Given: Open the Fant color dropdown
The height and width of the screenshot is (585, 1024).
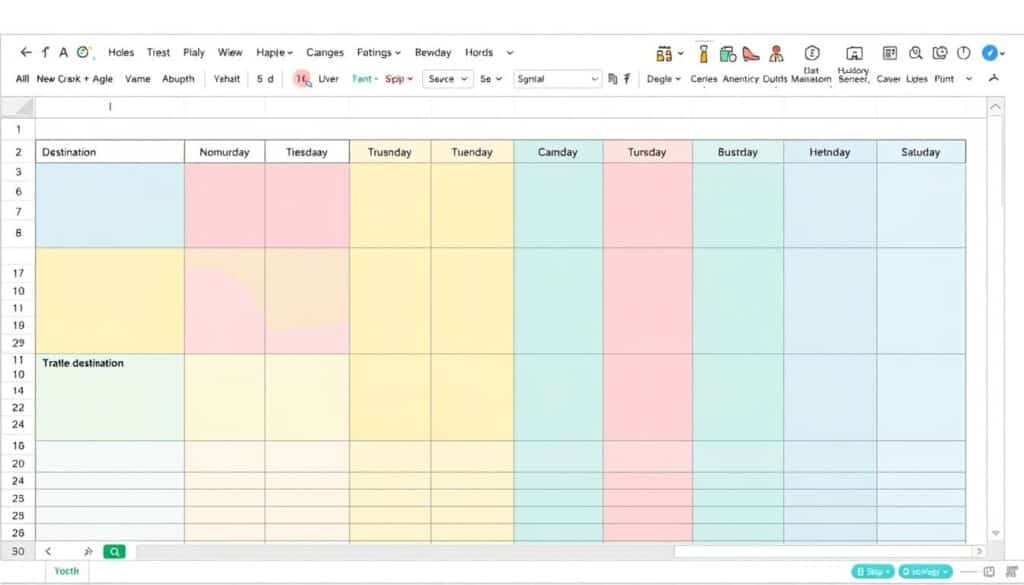Looking at the screenshot, I should tap(365, 79).
